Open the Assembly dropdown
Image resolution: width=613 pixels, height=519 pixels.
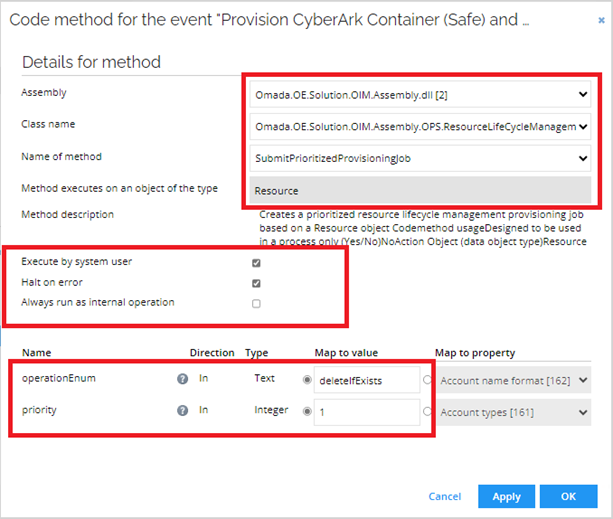tap(420, 95)
